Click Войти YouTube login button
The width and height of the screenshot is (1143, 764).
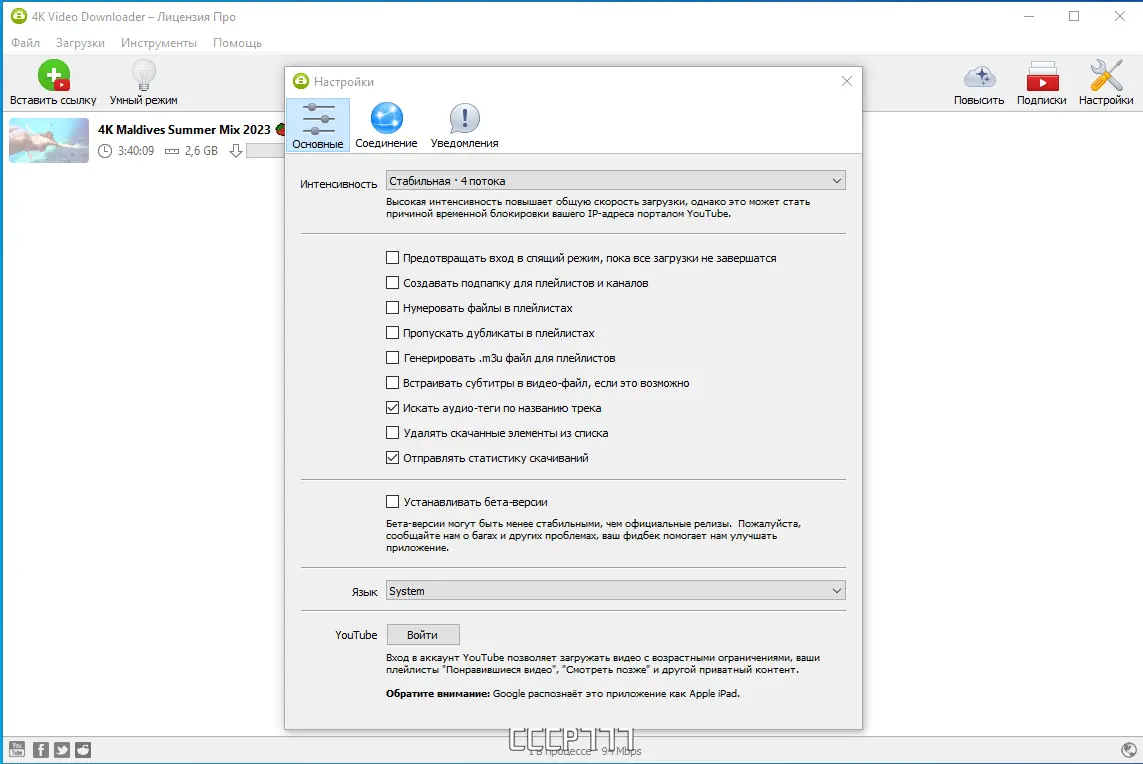[x=423, y=635]
